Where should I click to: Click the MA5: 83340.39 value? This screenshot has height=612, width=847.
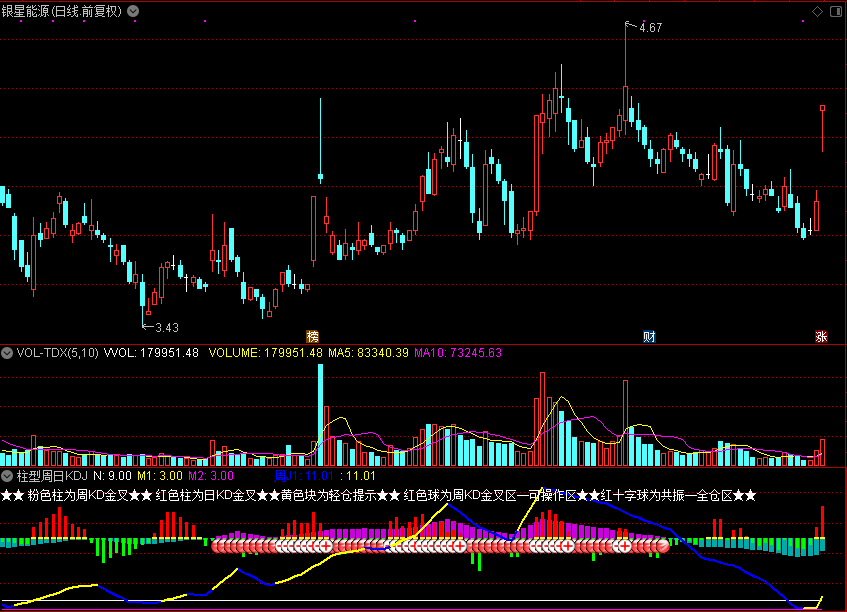[x=368, y=353]
